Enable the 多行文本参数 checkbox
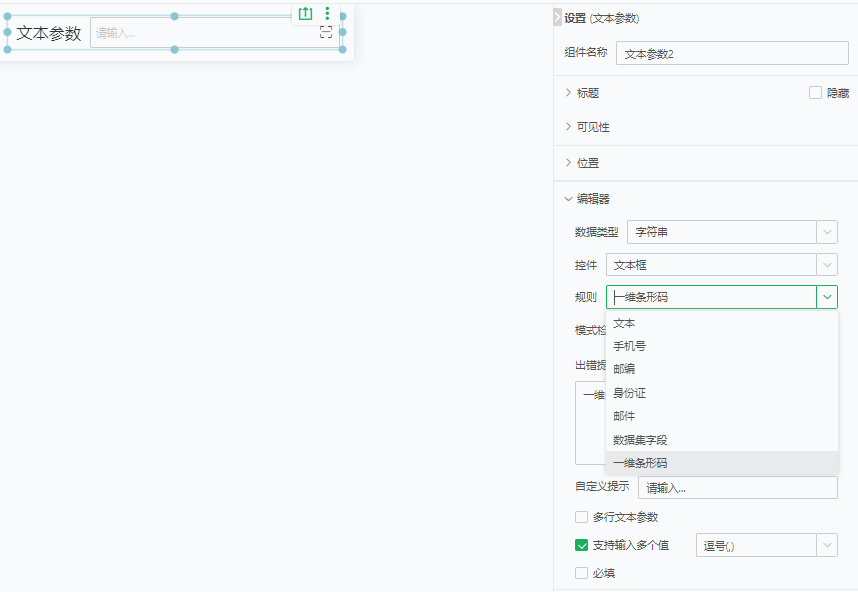This screenshot has width=858, height=592. pyautogui.click(x=581, y=516)
